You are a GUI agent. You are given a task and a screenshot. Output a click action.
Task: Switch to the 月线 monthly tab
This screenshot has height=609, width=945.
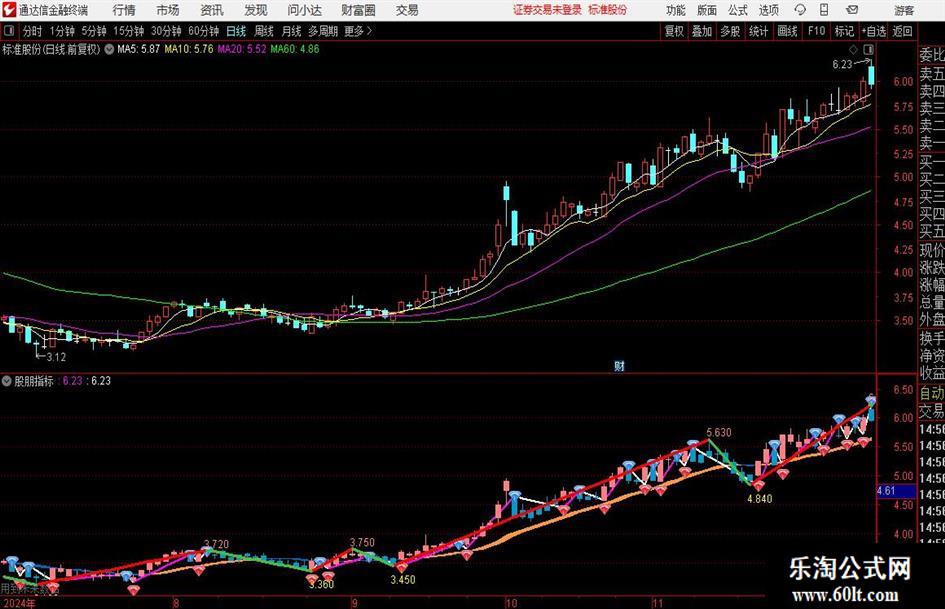[291, 31]
